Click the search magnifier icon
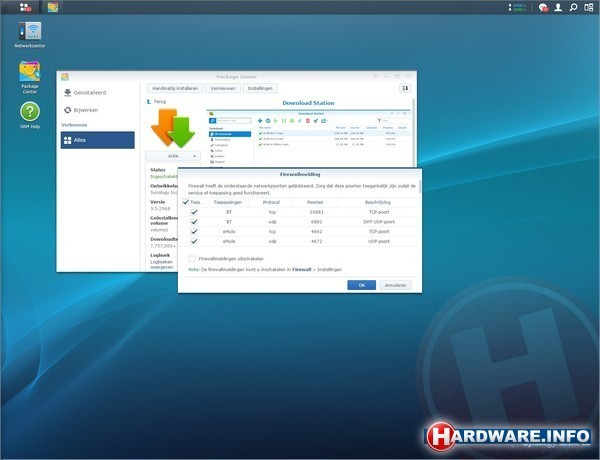 pos(573,7)
